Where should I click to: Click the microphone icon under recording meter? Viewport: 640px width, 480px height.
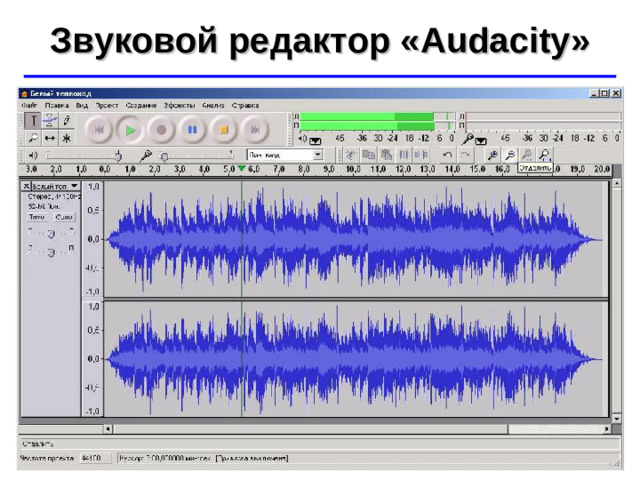click(468, 139)
